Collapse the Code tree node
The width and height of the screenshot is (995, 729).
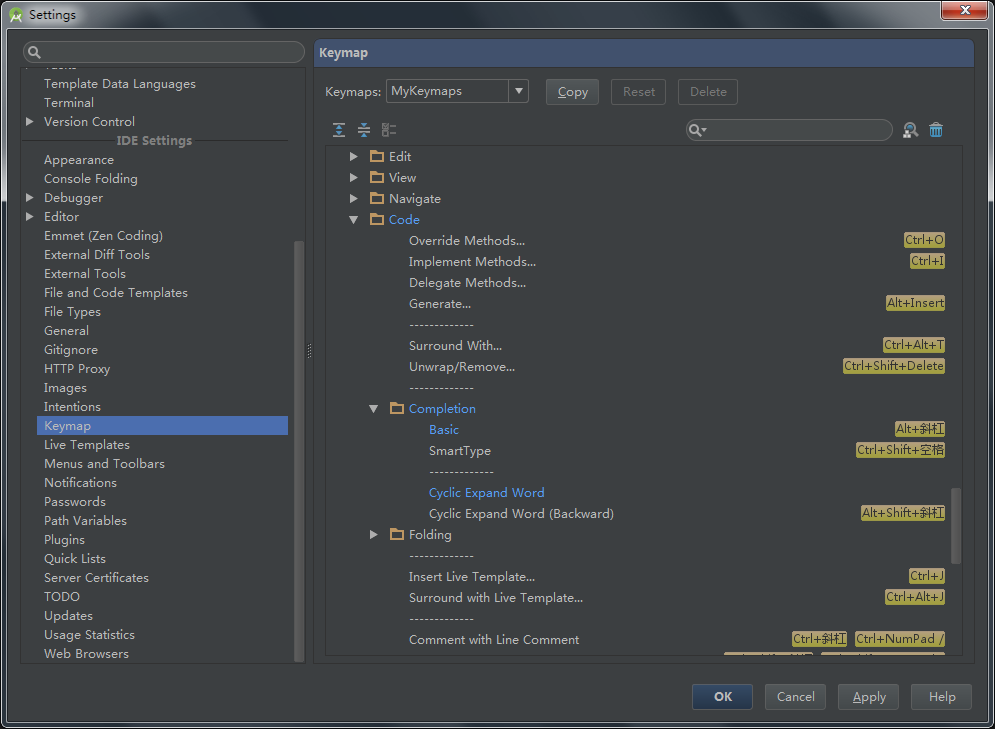[354, 220]
